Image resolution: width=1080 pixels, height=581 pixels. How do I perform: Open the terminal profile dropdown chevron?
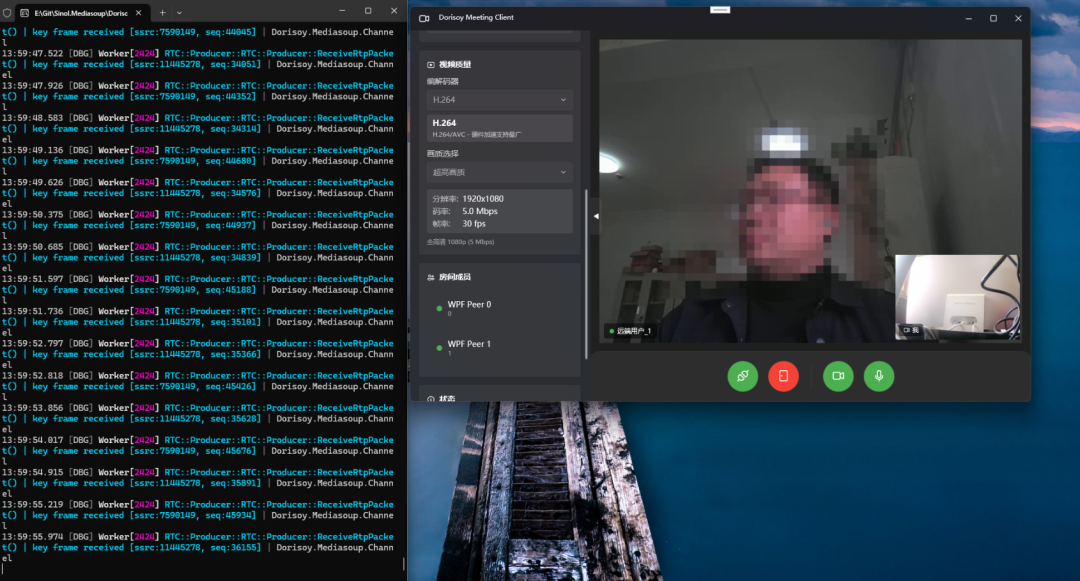click(179, 12)
